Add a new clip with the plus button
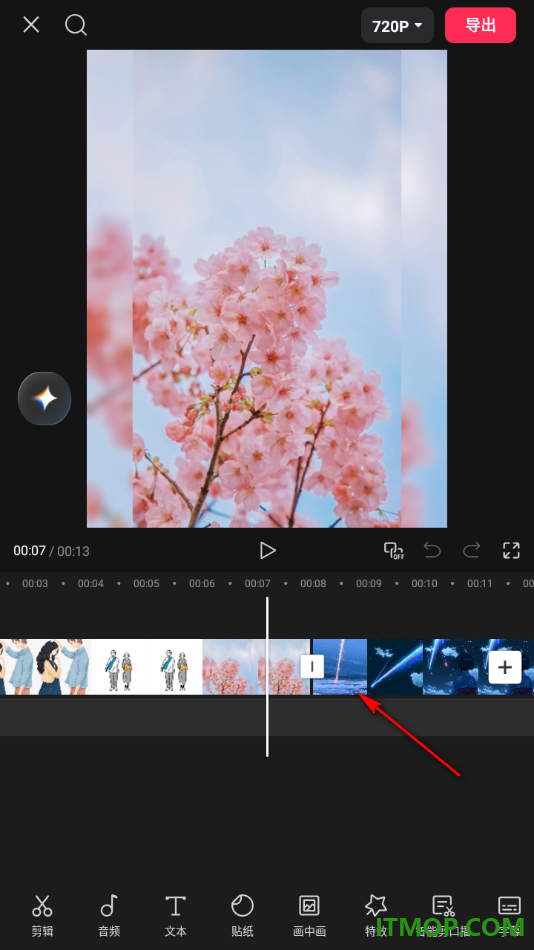Viewport: 534px width, 950px height. pos(505,667)
